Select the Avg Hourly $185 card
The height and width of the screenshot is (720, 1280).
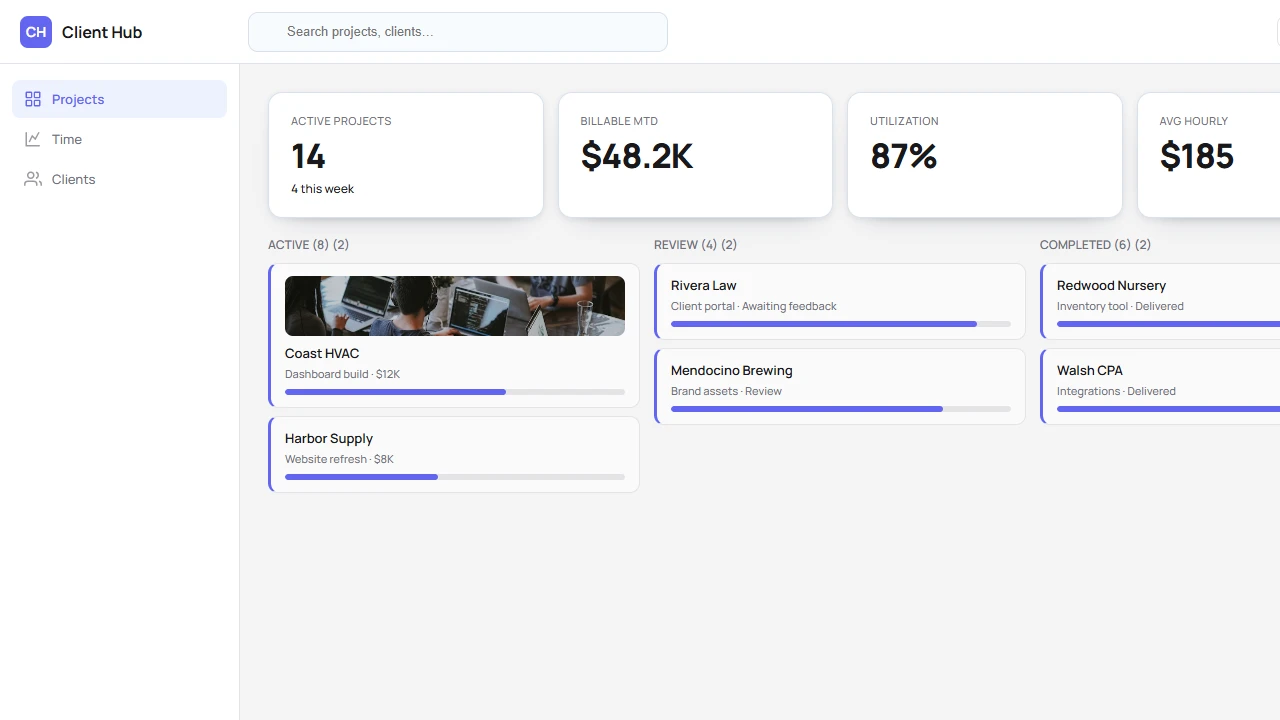[x=1209, y=155]
